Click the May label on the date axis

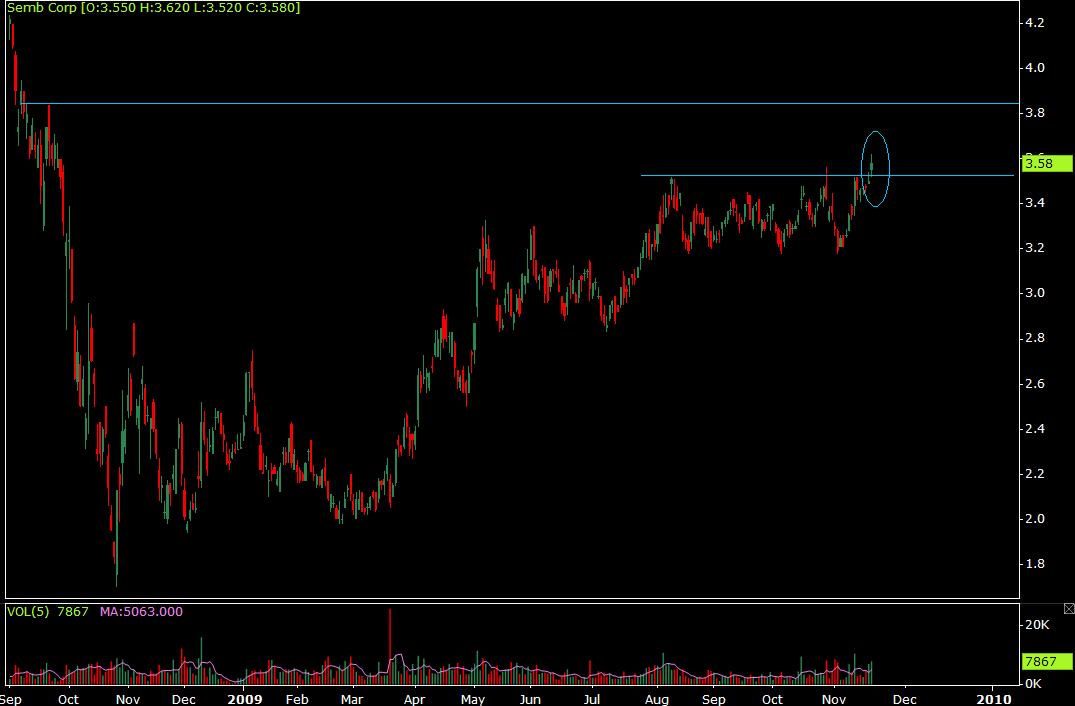(x=473, y=700)
